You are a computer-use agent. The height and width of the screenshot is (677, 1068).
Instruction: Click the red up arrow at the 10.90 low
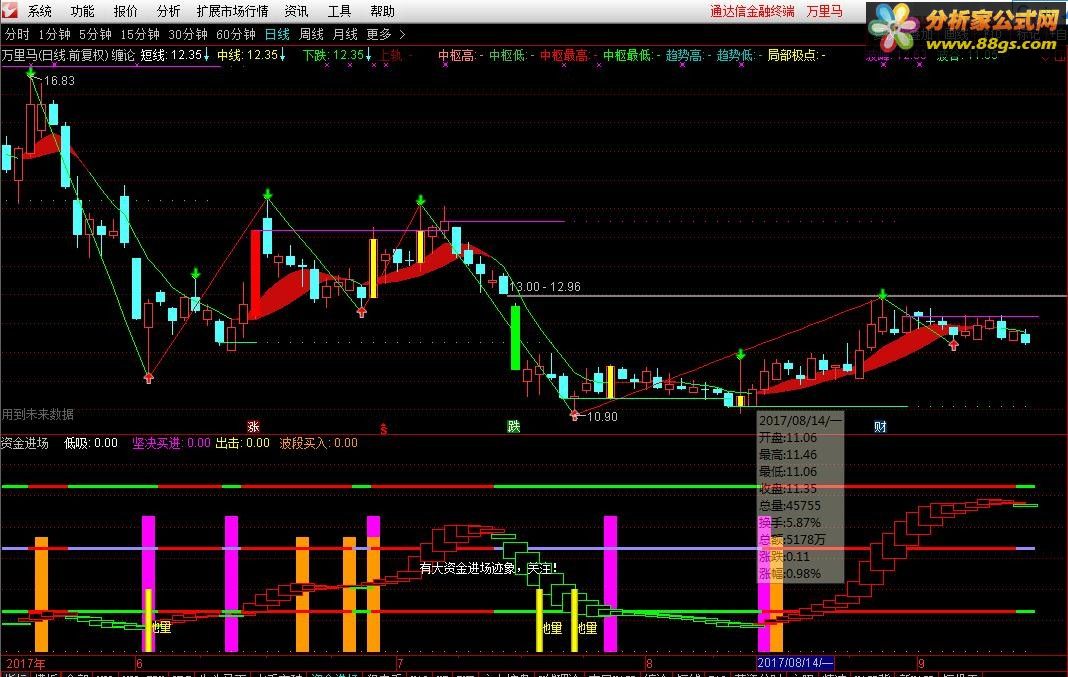point(574,415)
